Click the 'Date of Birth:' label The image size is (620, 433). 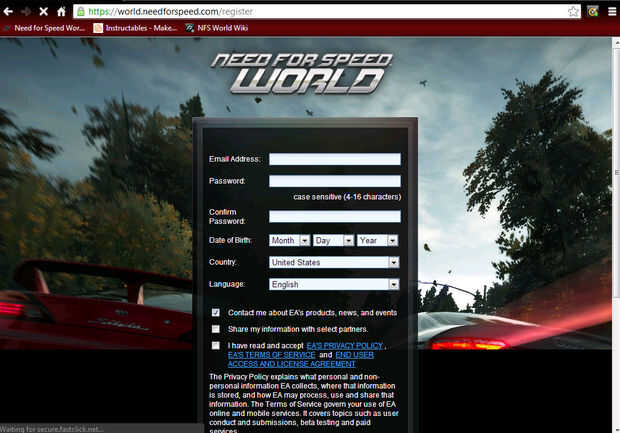click(230, 240)
